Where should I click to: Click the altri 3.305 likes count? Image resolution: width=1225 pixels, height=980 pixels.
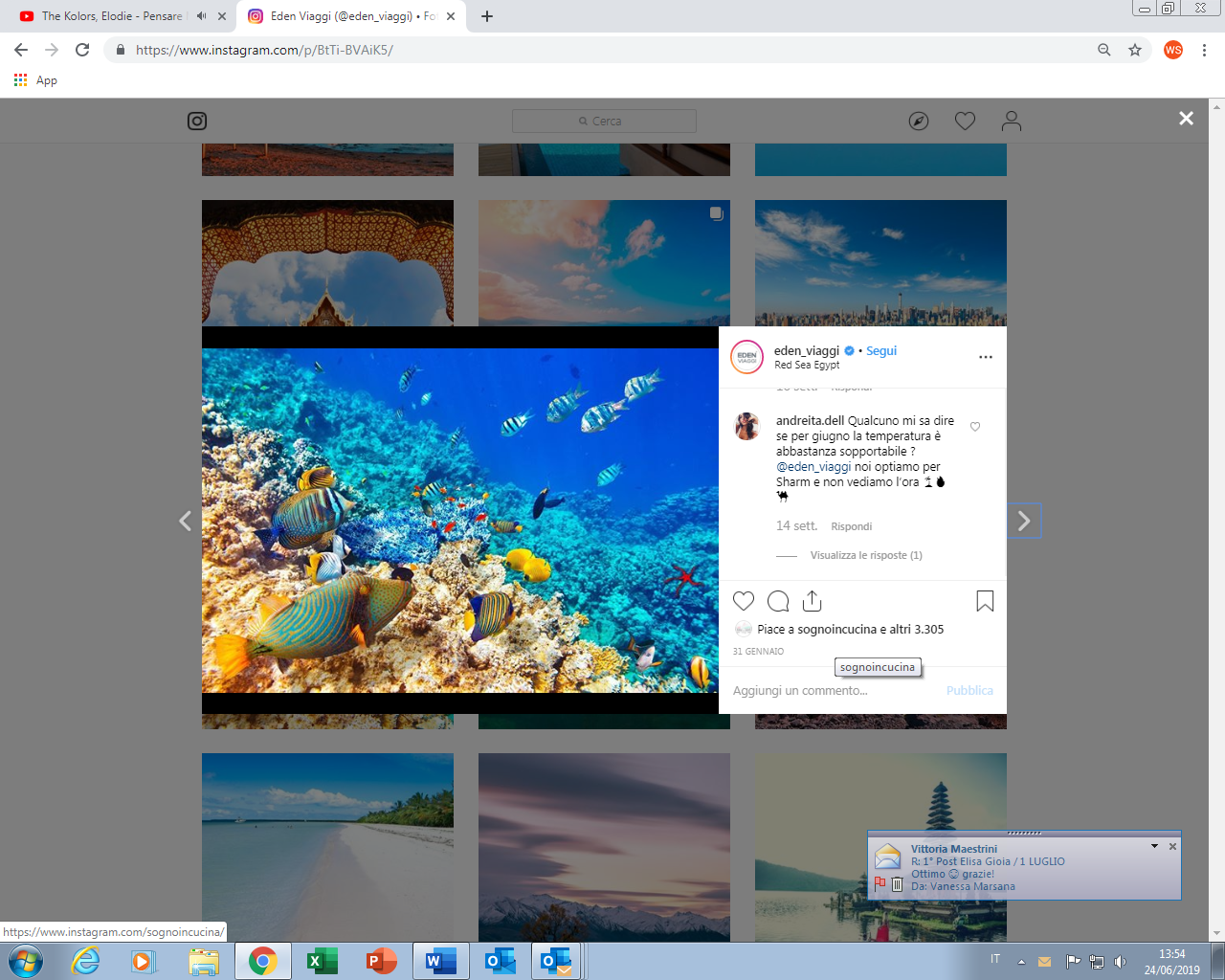point(917,629)
